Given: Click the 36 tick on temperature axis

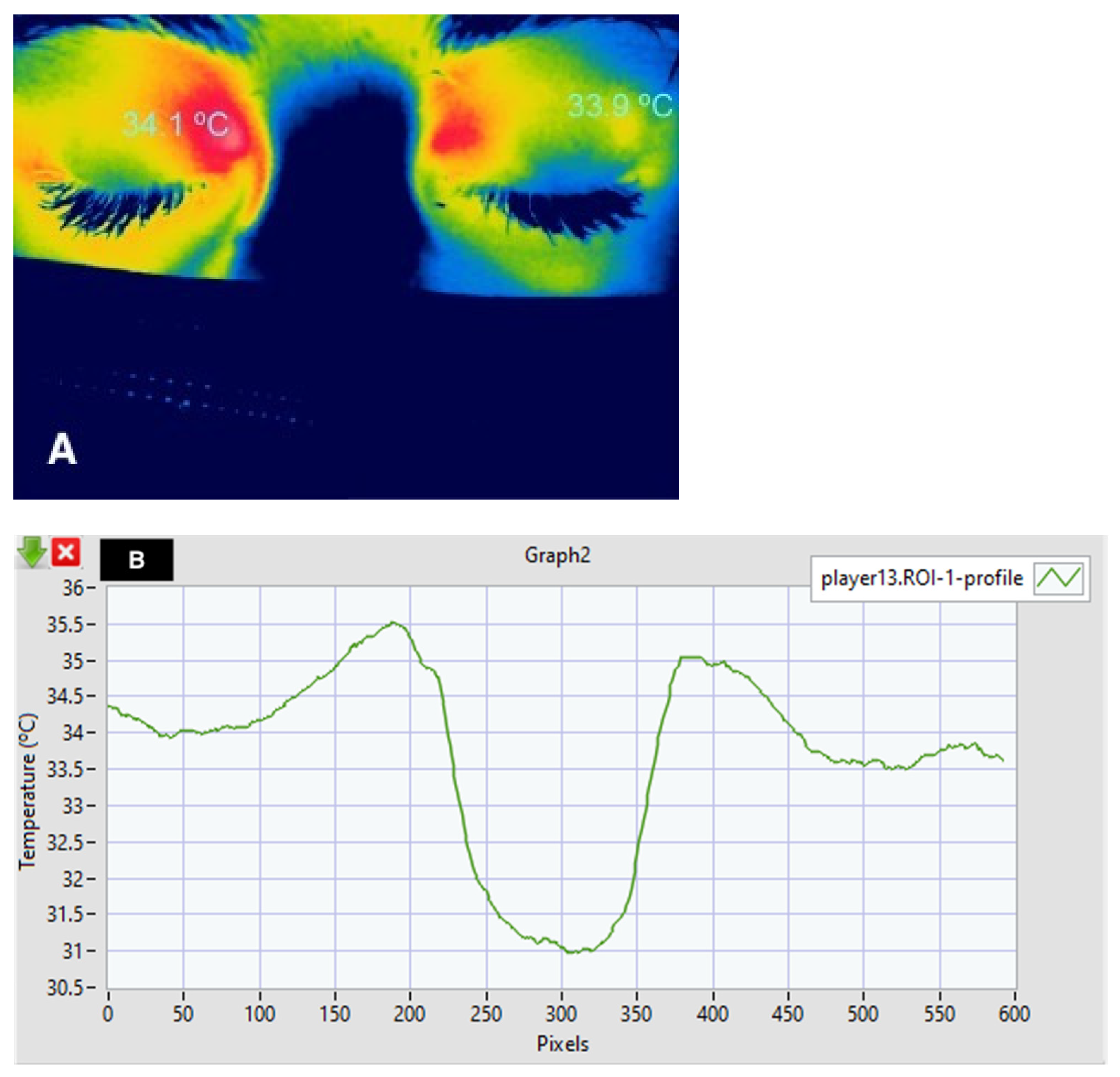Looking at the screenshot, I should click(x=73, y=588).
